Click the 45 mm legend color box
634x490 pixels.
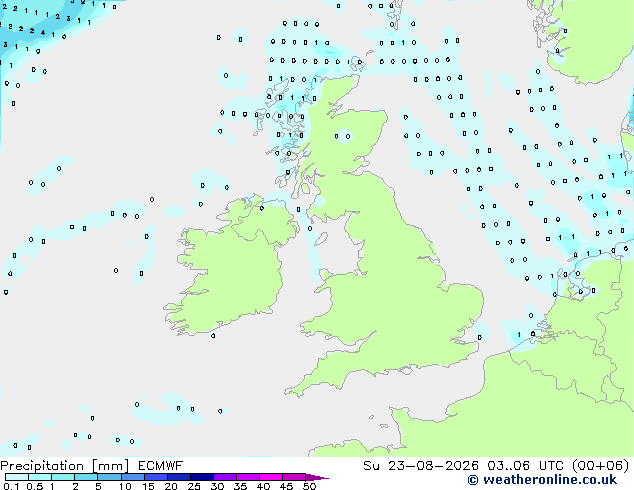pyautogui.click(x=294, y=477)
